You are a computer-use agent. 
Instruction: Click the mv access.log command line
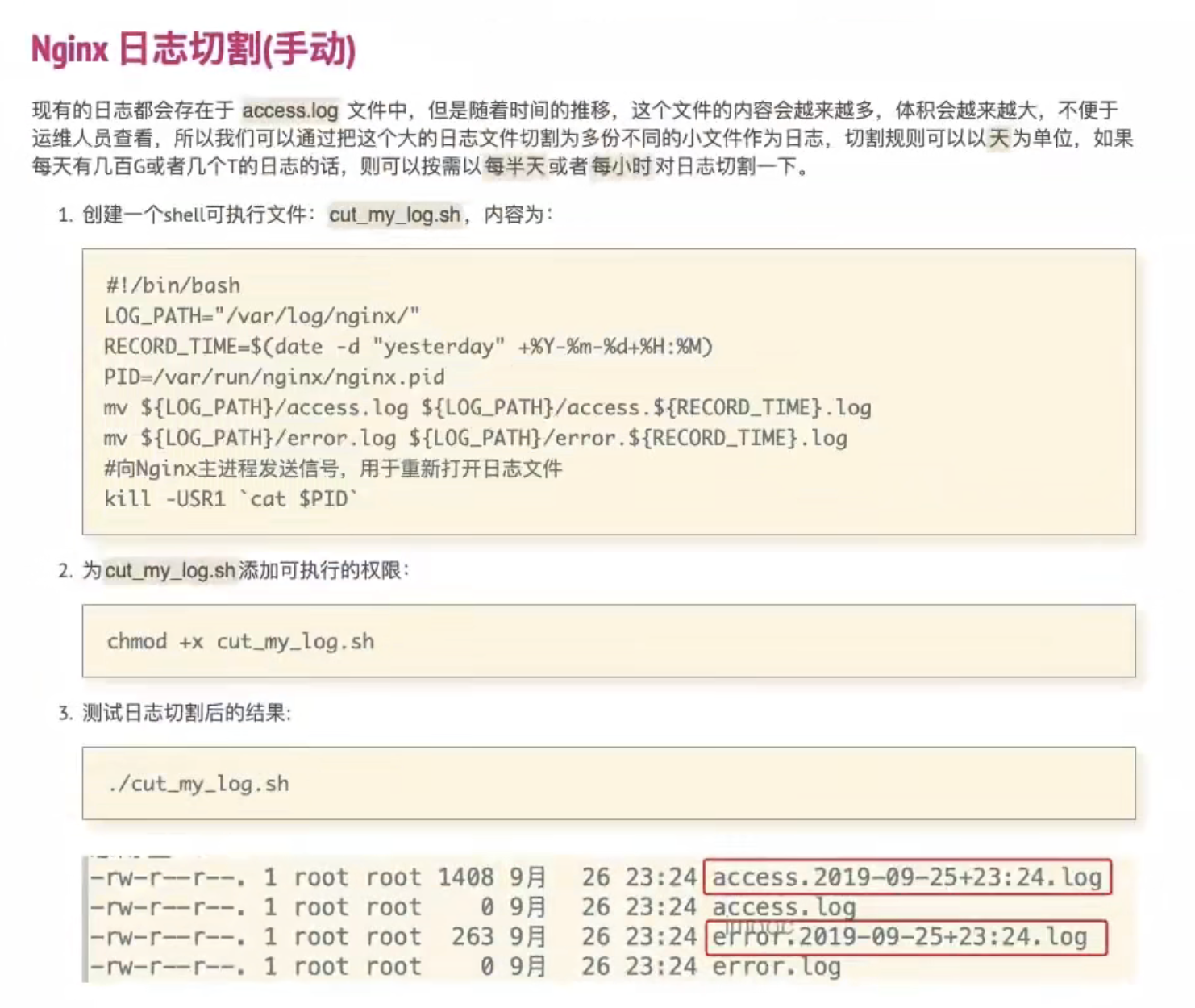tap(488, 407)
